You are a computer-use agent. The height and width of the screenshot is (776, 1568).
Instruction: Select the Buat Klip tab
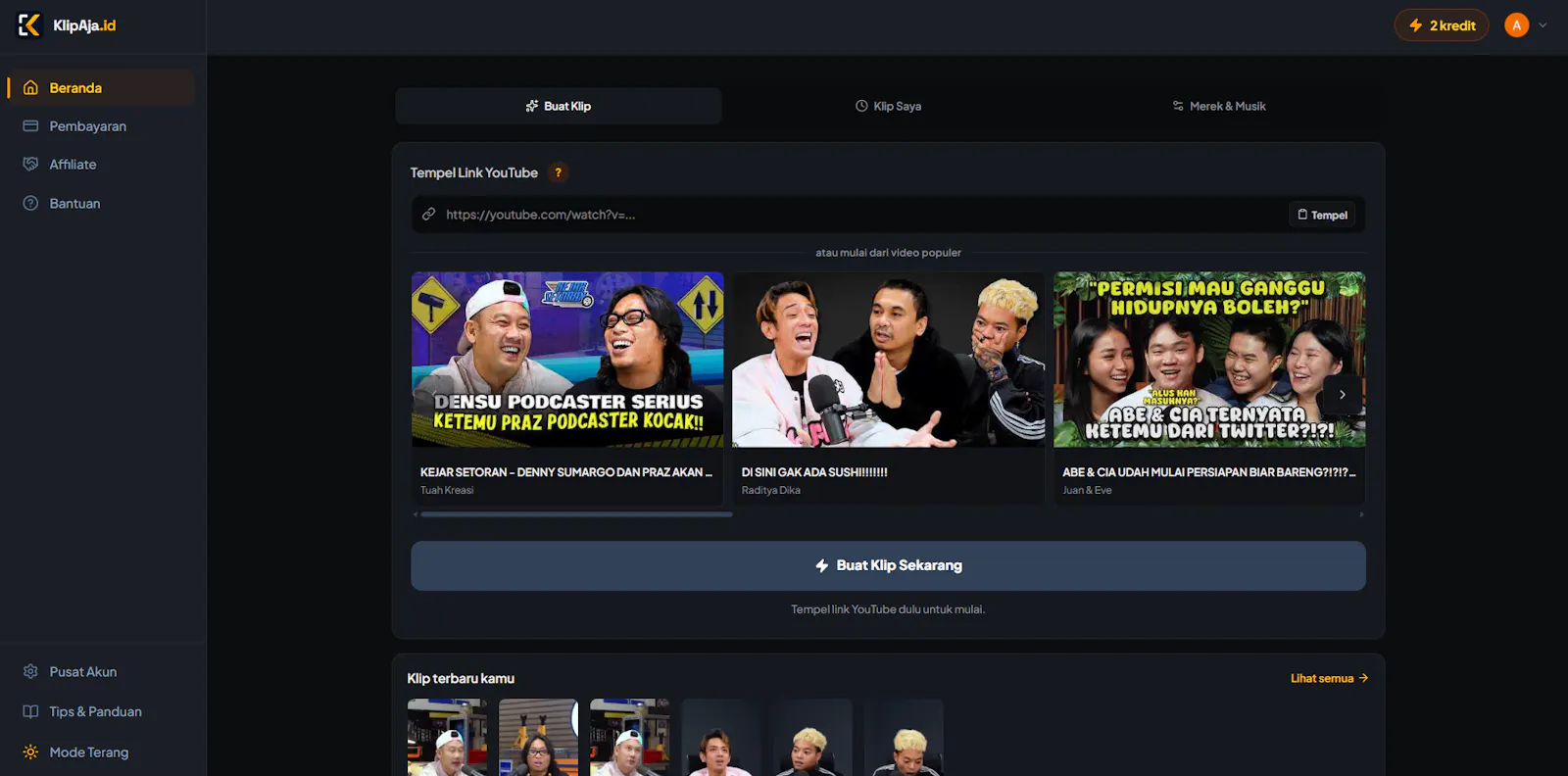tap(559, 106)
